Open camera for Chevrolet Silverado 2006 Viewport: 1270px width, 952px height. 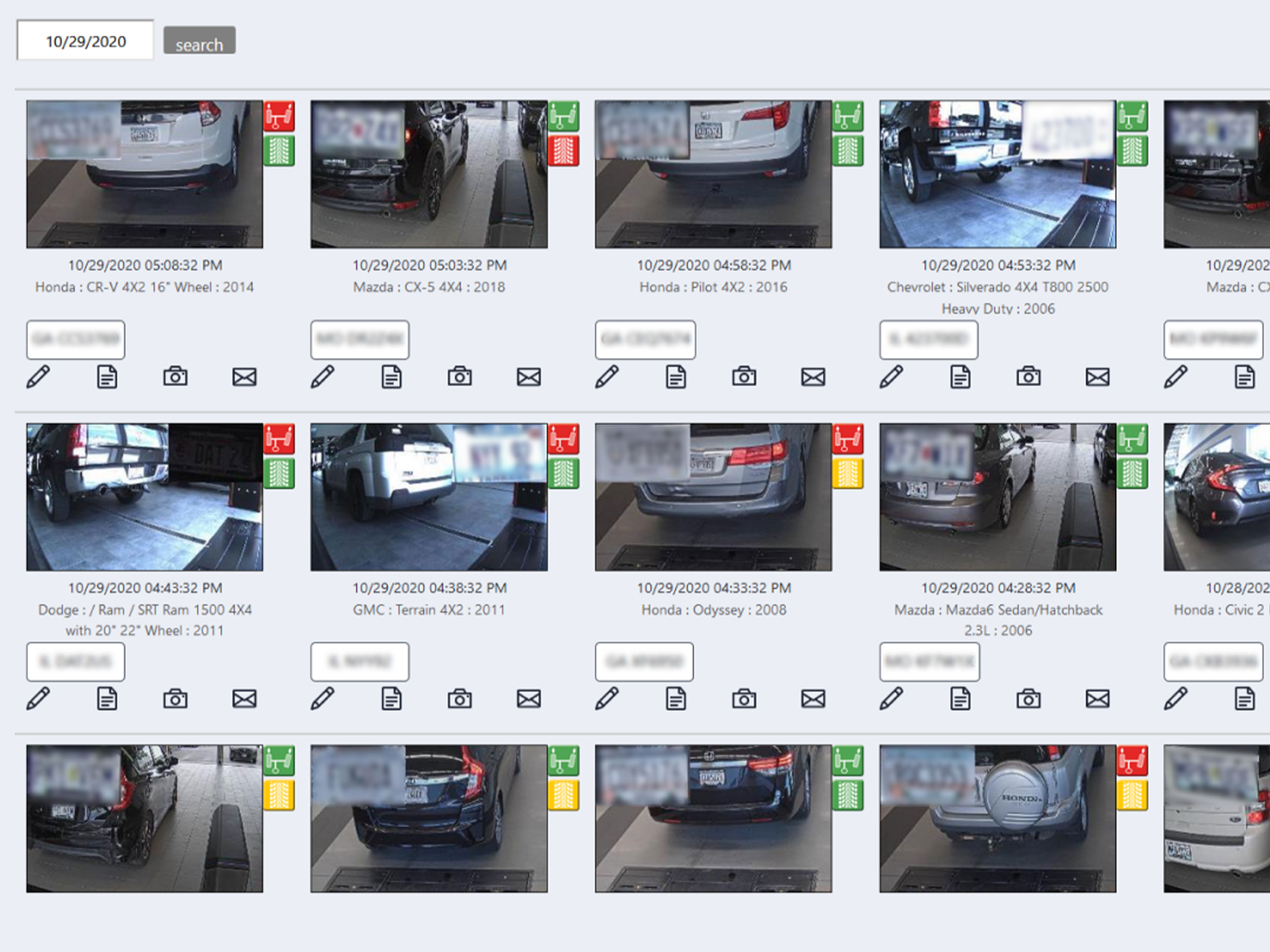point(1029,376)
